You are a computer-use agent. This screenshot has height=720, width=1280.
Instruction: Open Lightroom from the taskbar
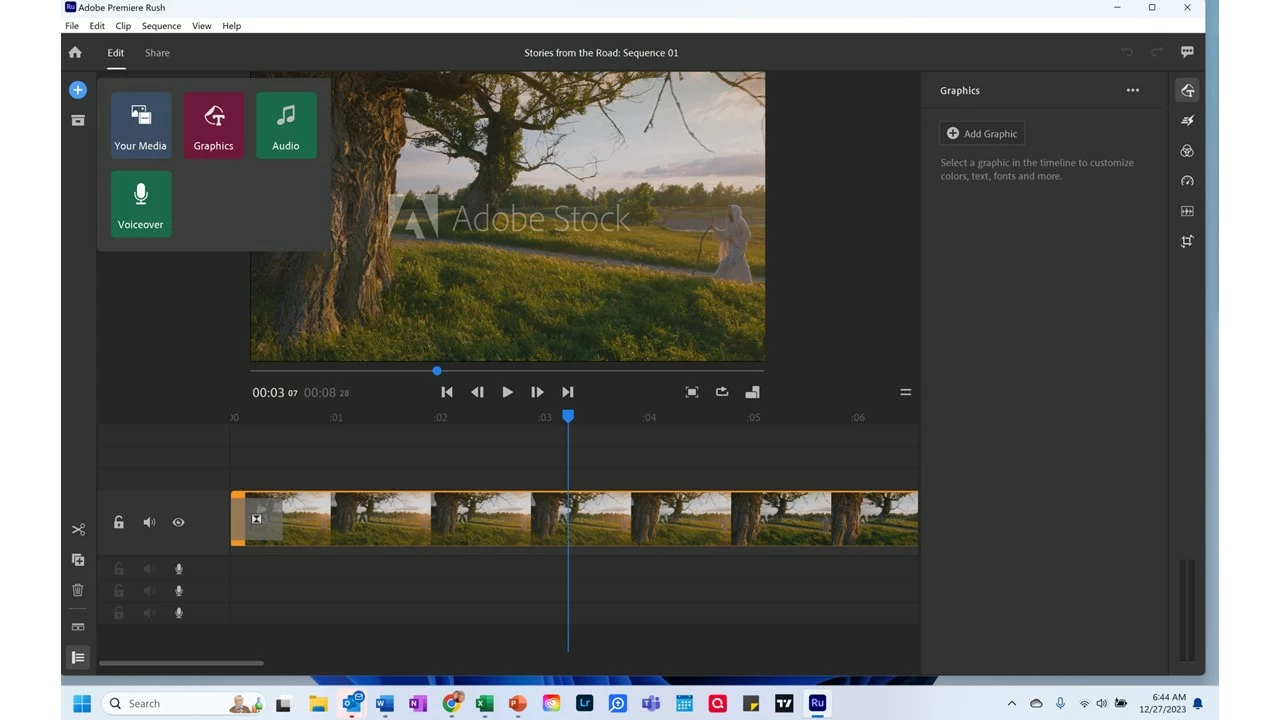click(585, 703)
